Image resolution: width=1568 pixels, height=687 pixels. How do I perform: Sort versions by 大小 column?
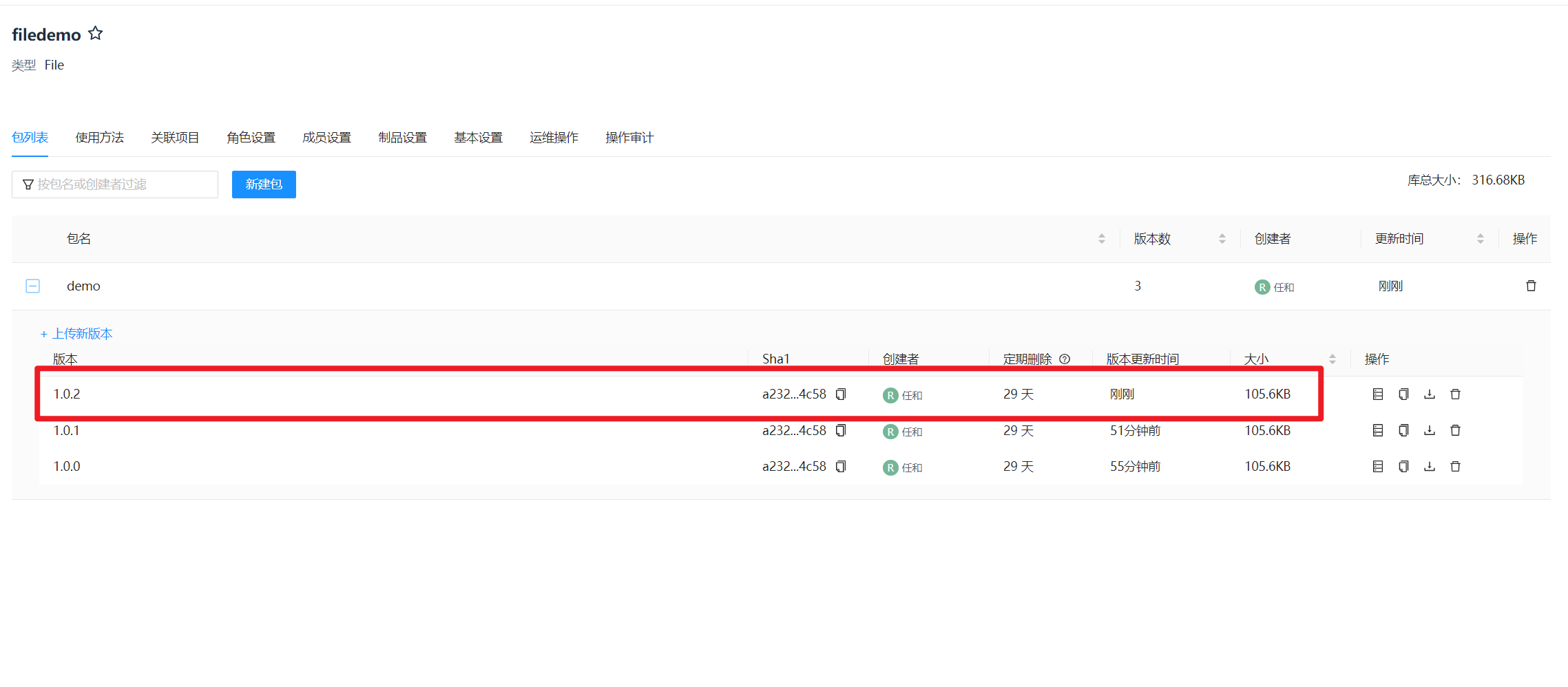(1332, 359)
